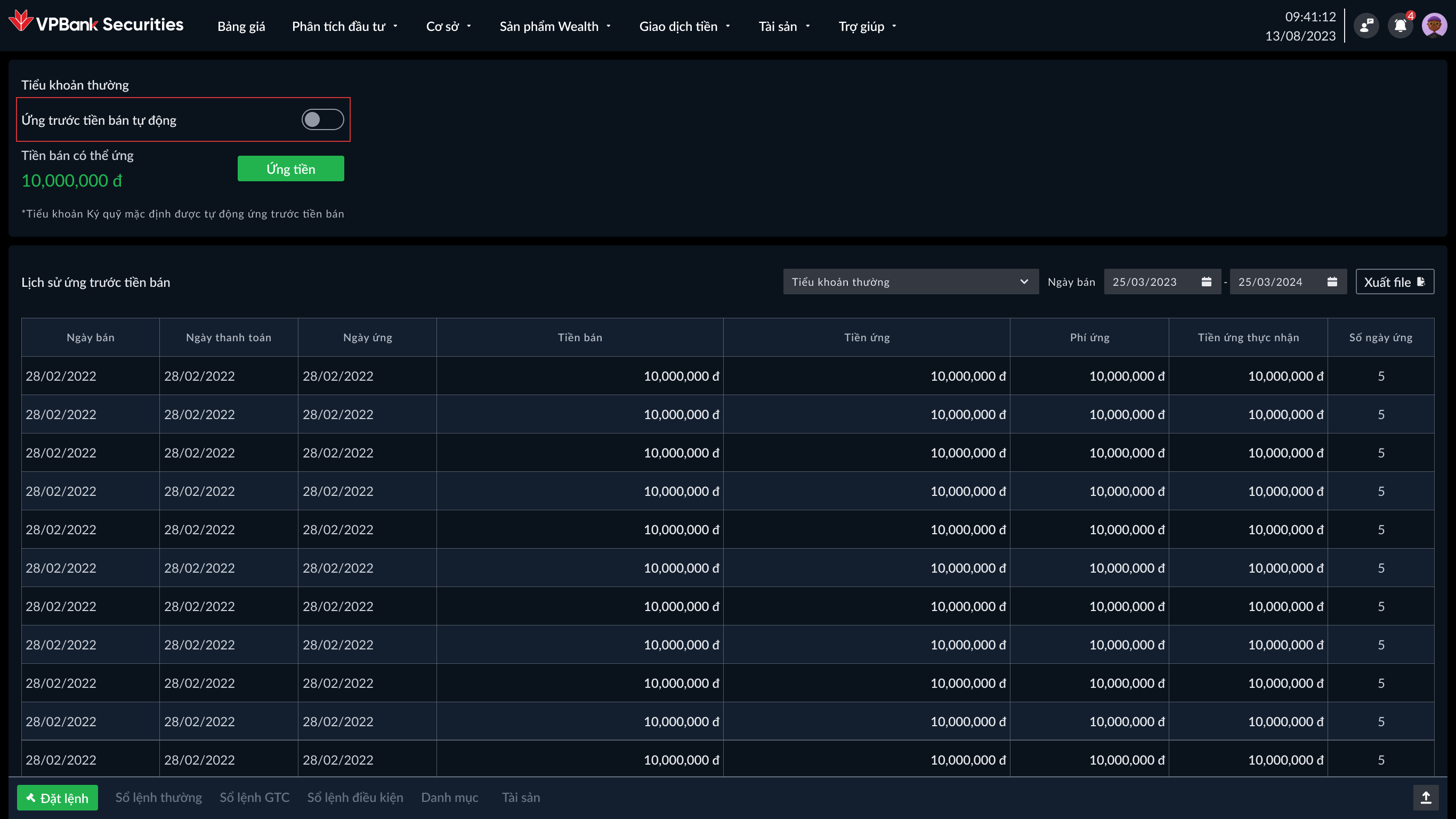Open the notifications bell icon
Viewport: 1456px width, 819px height.
click(x=1400, y=26)
